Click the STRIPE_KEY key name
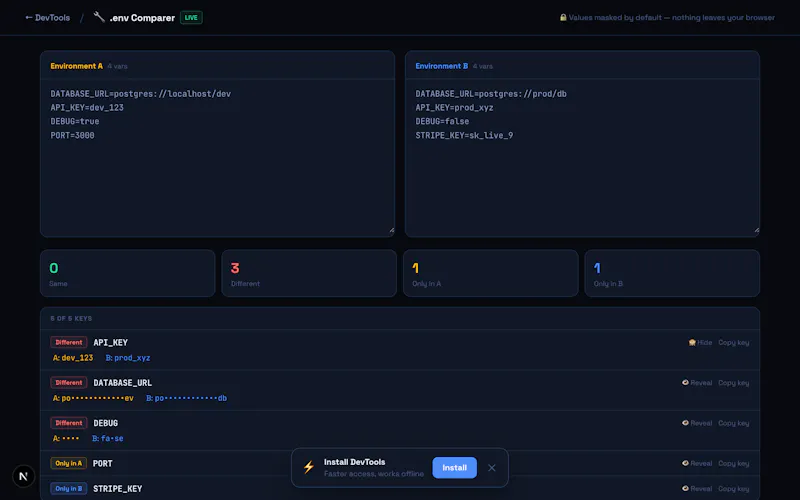The width and height of the screenshot is (800, 500). click(x=118, y=488)
